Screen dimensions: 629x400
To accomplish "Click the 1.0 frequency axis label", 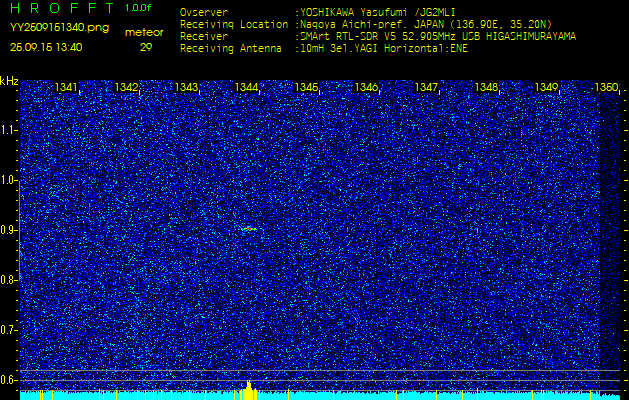I will coord(9,180).
